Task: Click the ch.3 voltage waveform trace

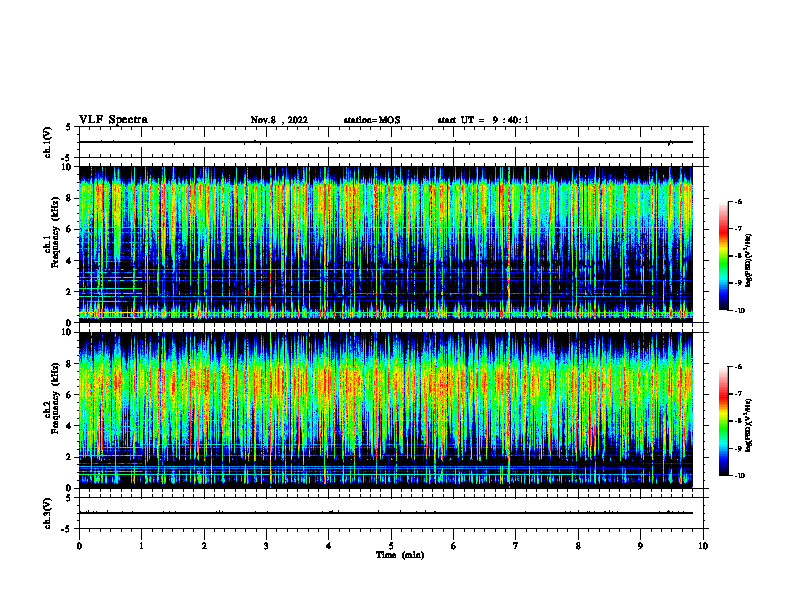Action: 386,513
